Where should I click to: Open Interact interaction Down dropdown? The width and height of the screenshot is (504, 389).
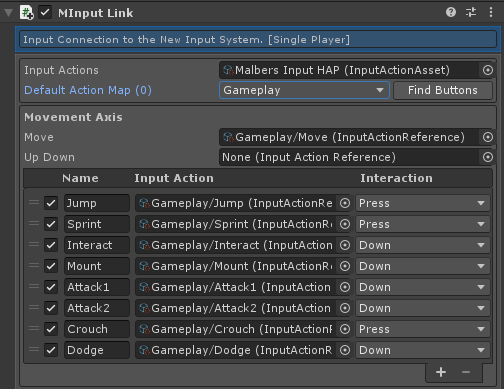click(x=423, y=245)
